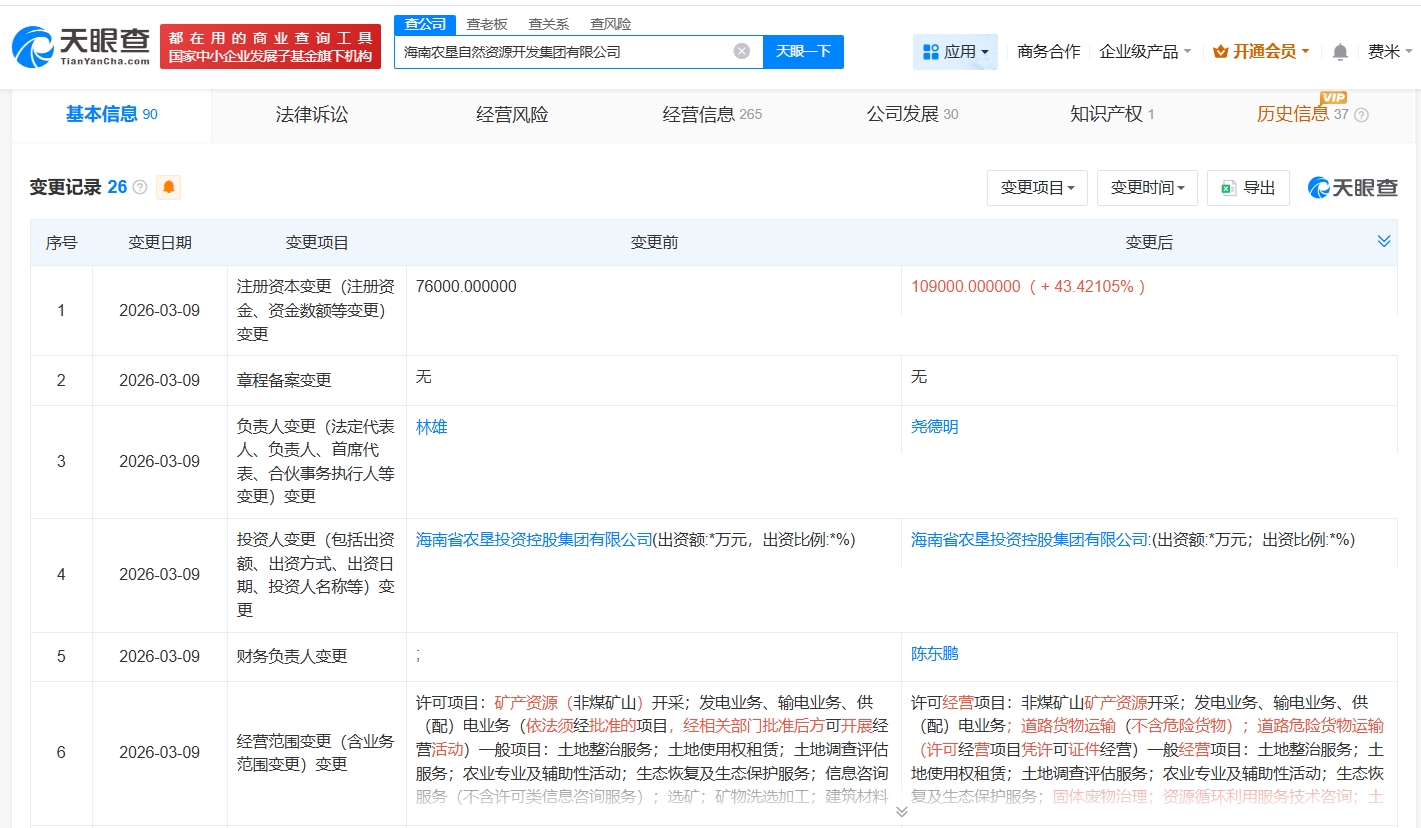Click the 导出 Excel export button

click(1248, 188)
